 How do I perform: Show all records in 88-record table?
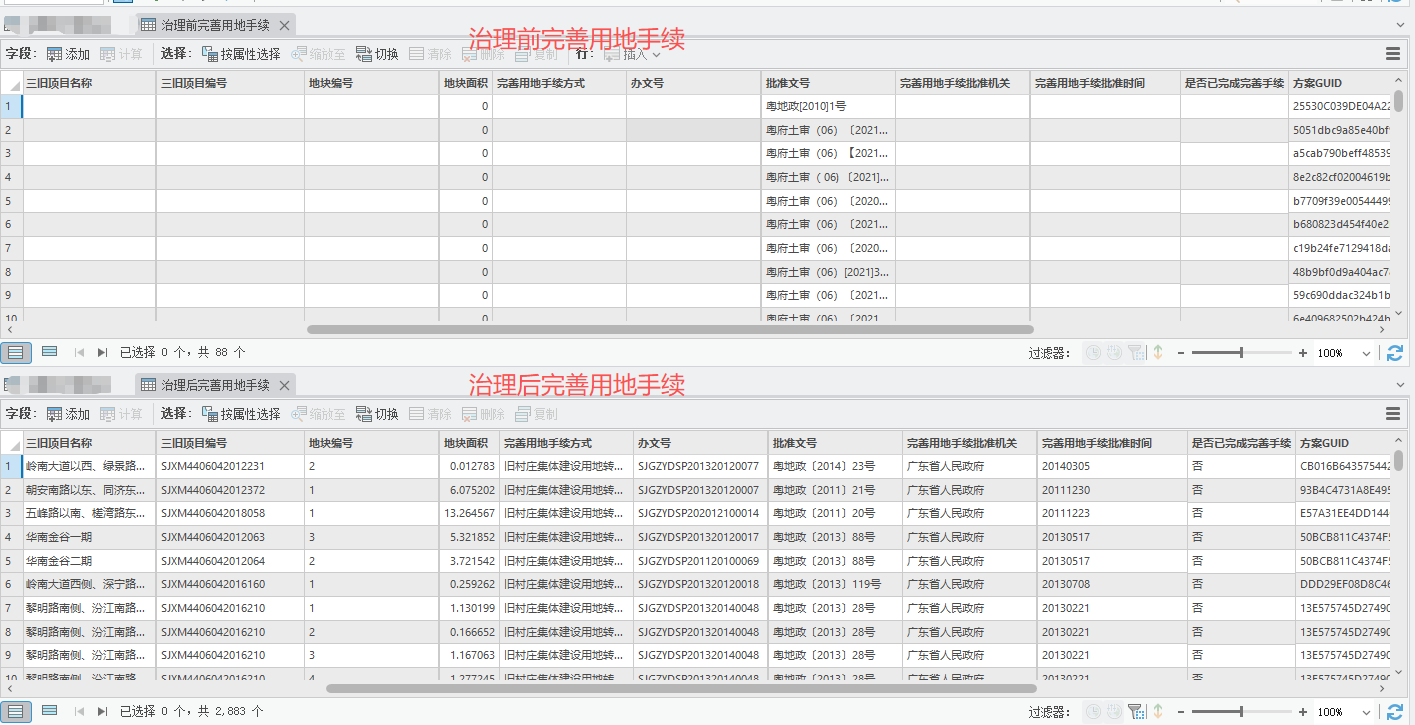click(15, 352)
